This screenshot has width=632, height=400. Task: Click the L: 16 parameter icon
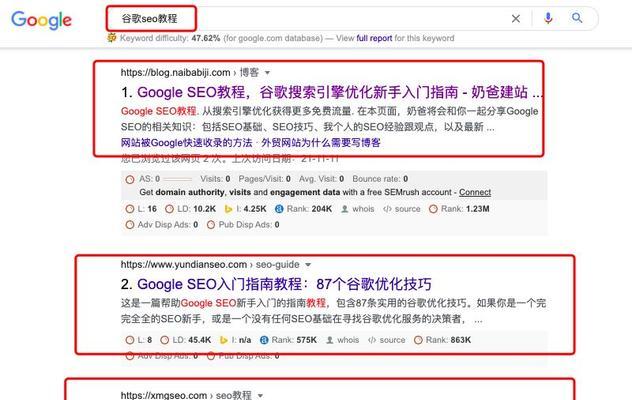tap(129, 209)
